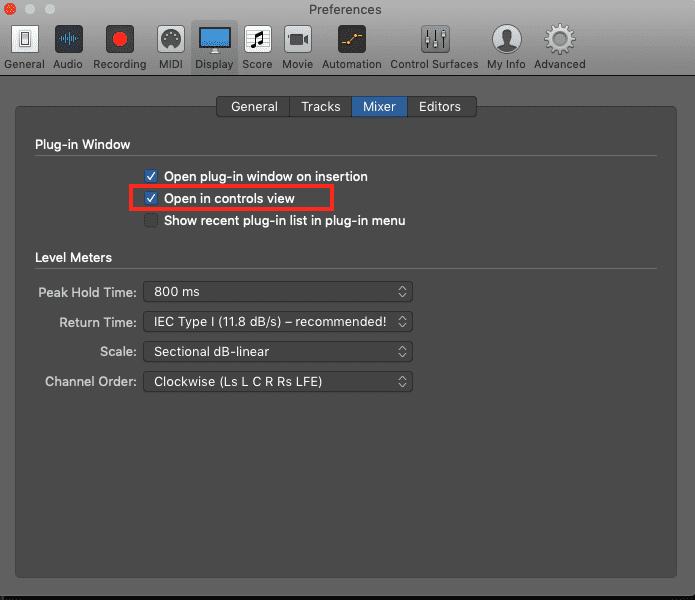Image resolution: width=695 pixels, height=600 pixels.
Task: Open the My Info person icon
Action: [x=506, y=39]
